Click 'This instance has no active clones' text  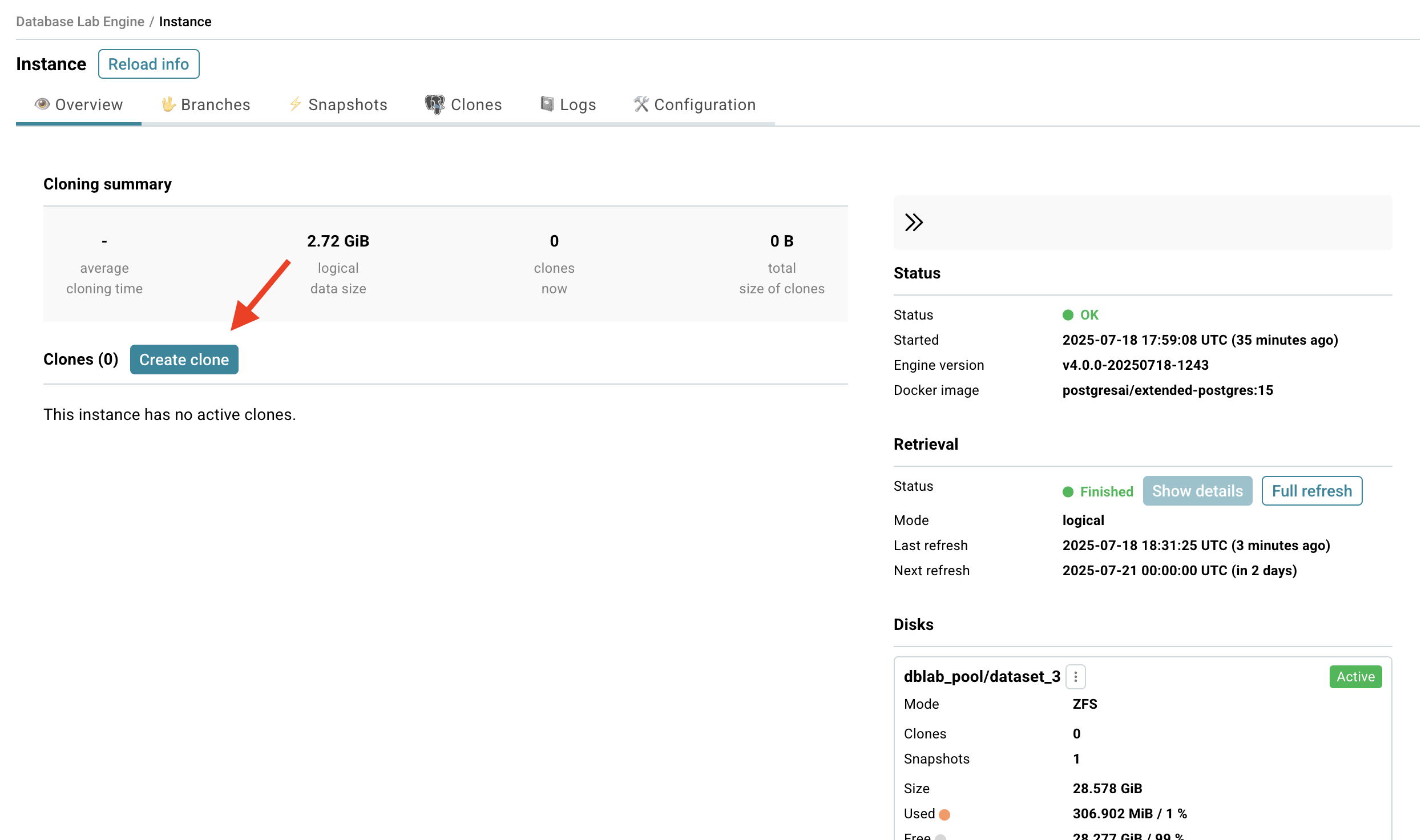pyautogui.click(x=169, y=415)
